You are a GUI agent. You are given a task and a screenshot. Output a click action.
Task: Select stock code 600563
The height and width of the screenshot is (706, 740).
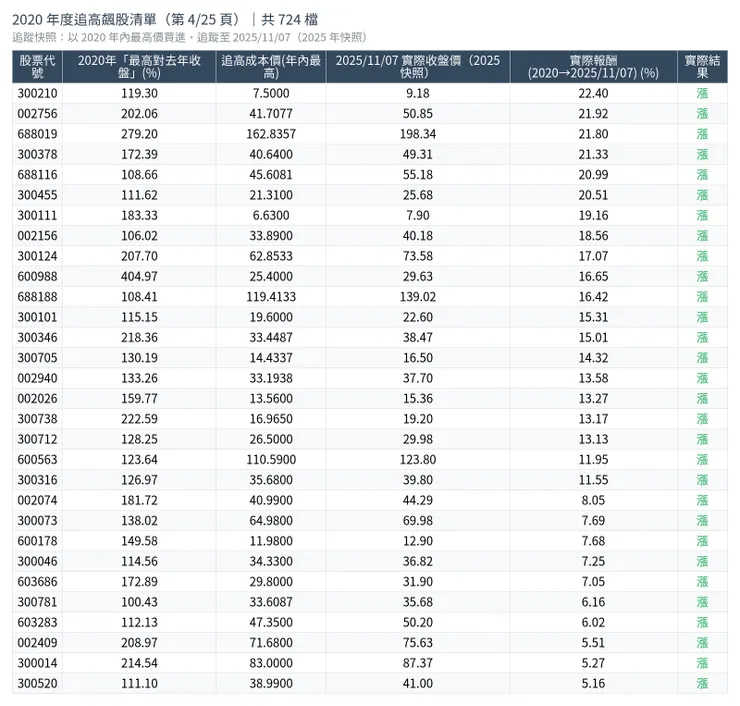[x=37, y=459]
